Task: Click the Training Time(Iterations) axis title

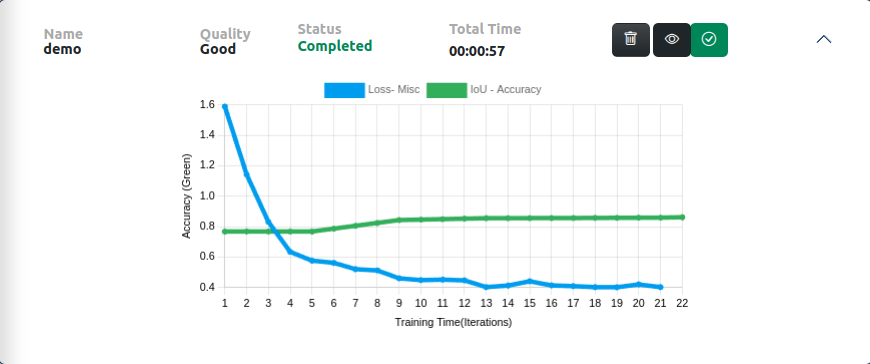Action: tap(453, 322)
